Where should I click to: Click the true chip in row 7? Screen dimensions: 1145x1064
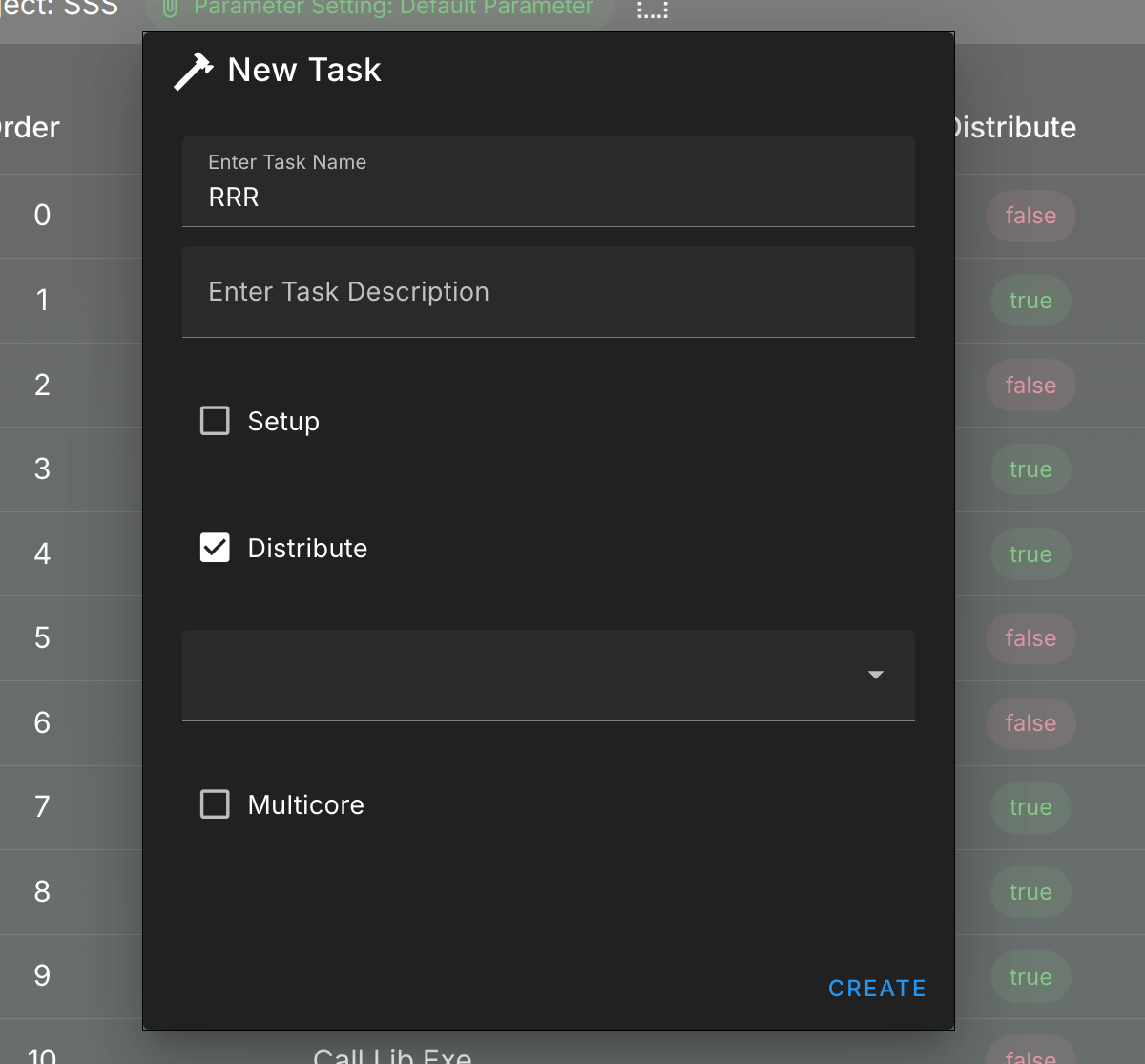(x=1030, y=807)
